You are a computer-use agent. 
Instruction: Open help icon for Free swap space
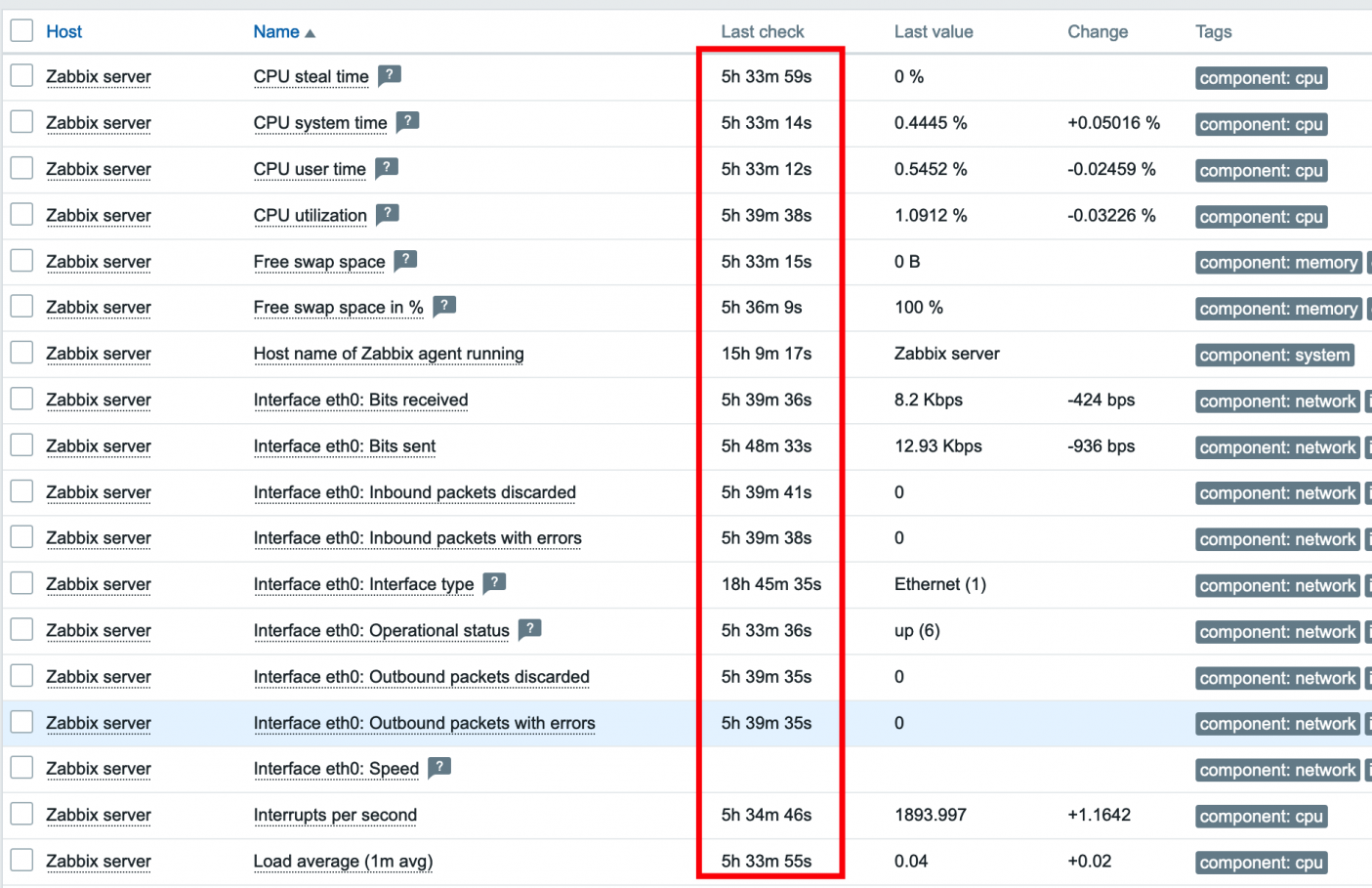pyautogui.click(x=405, y=260)
